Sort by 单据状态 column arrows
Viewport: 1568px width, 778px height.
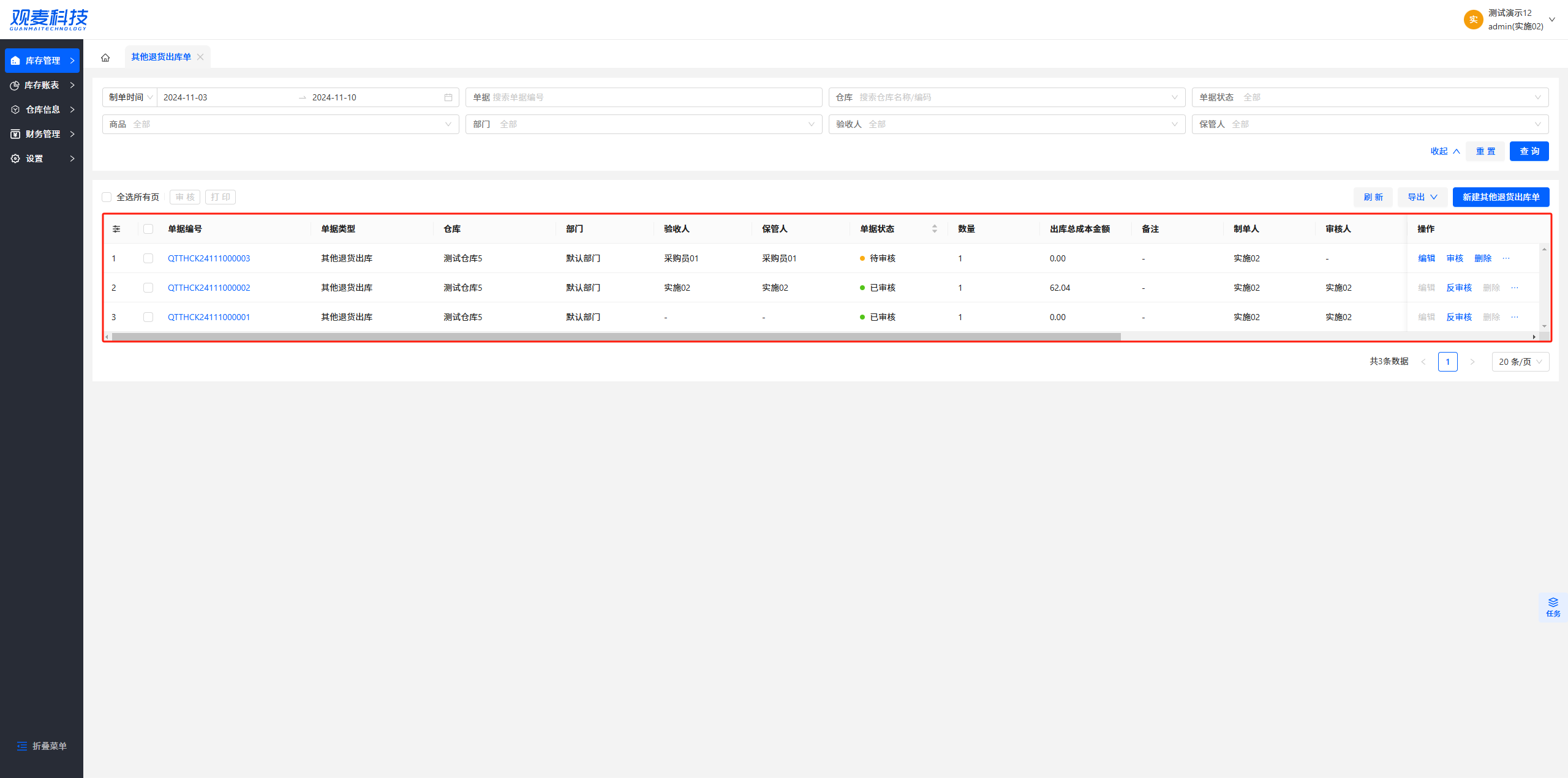point(934,229)
